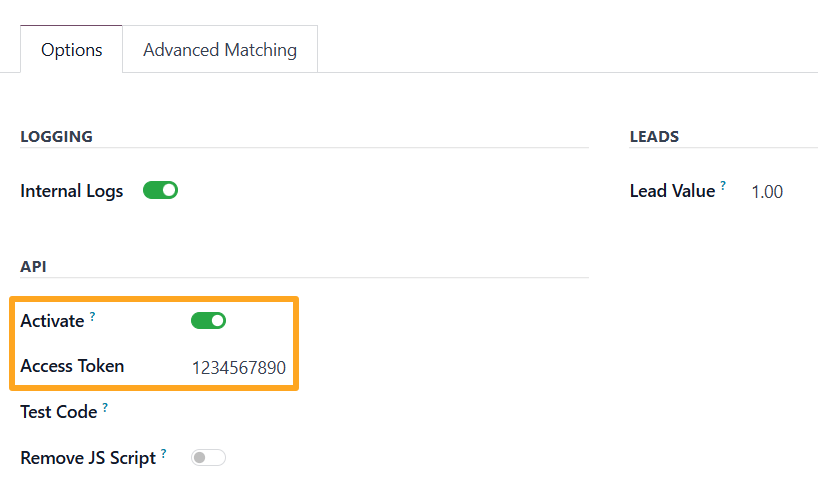The image size is (818, 491).
Task: Click the LOGGING section header
Action: tap(56, 136)
